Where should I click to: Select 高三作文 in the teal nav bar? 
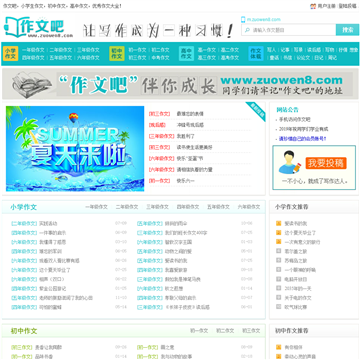click(207, 58)
